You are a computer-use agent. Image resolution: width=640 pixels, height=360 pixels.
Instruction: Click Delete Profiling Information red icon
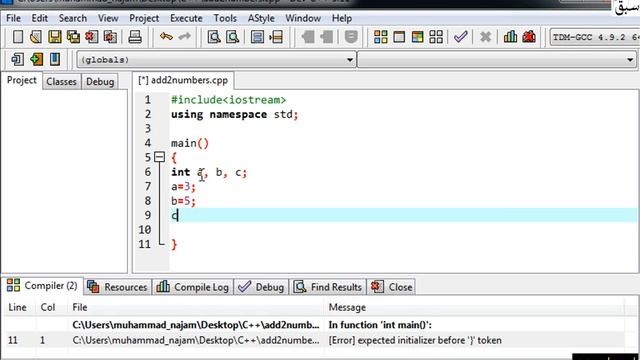click(x=529, y=37)
